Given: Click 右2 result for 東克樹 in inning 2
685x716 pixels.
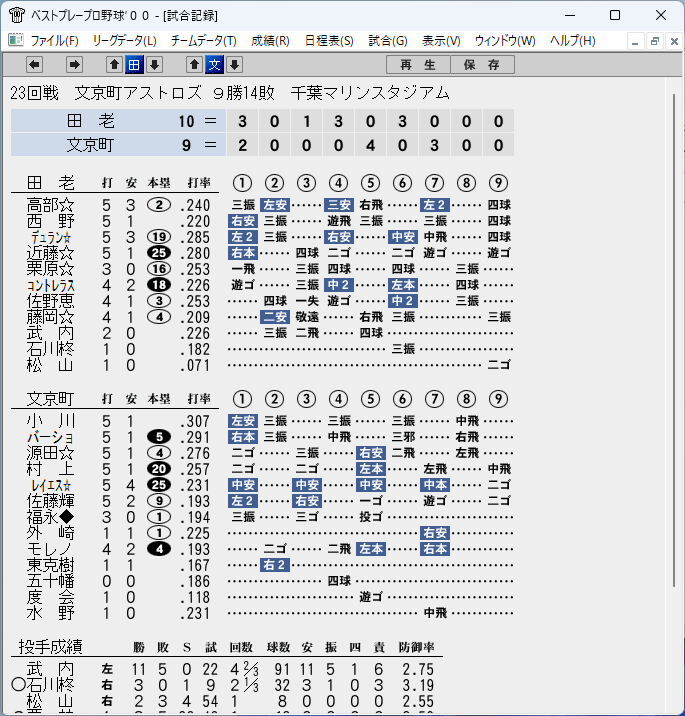Looking at the screenshot, I should [275, 565].
